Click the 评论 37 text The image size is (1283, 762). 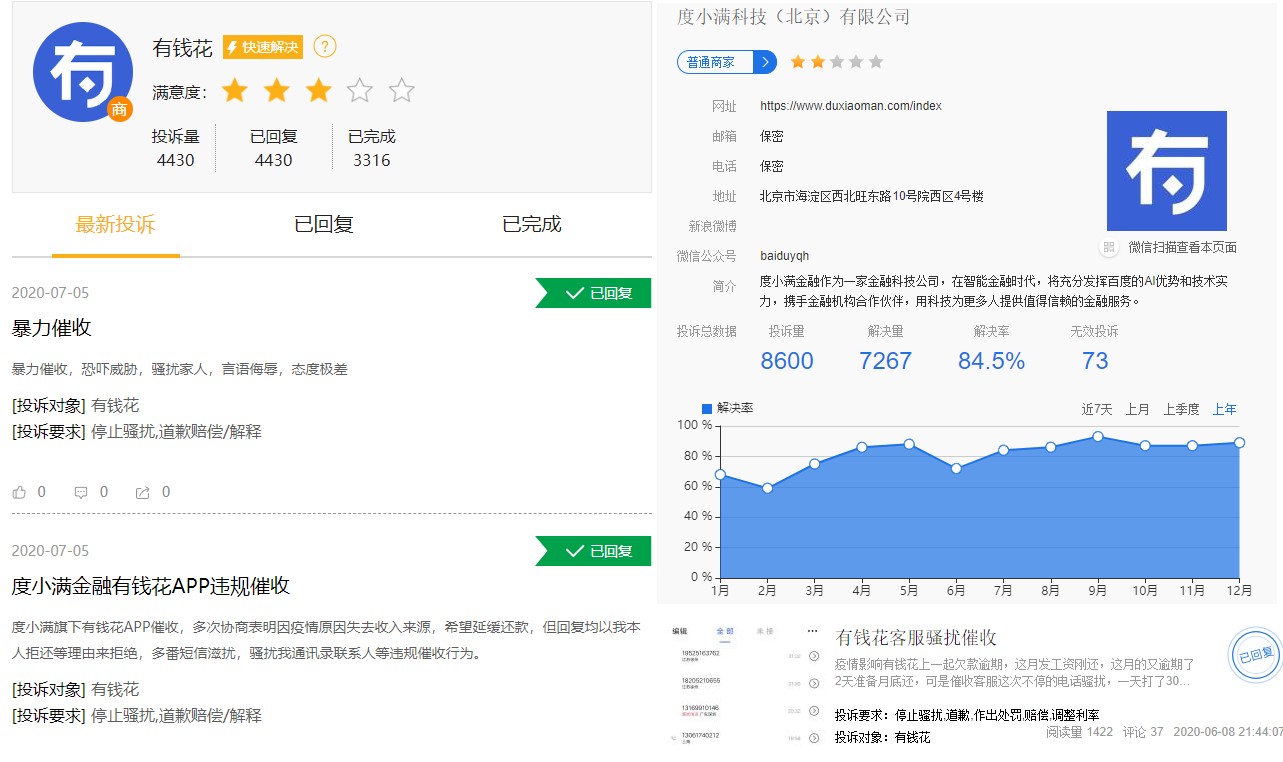[1143, 732]
